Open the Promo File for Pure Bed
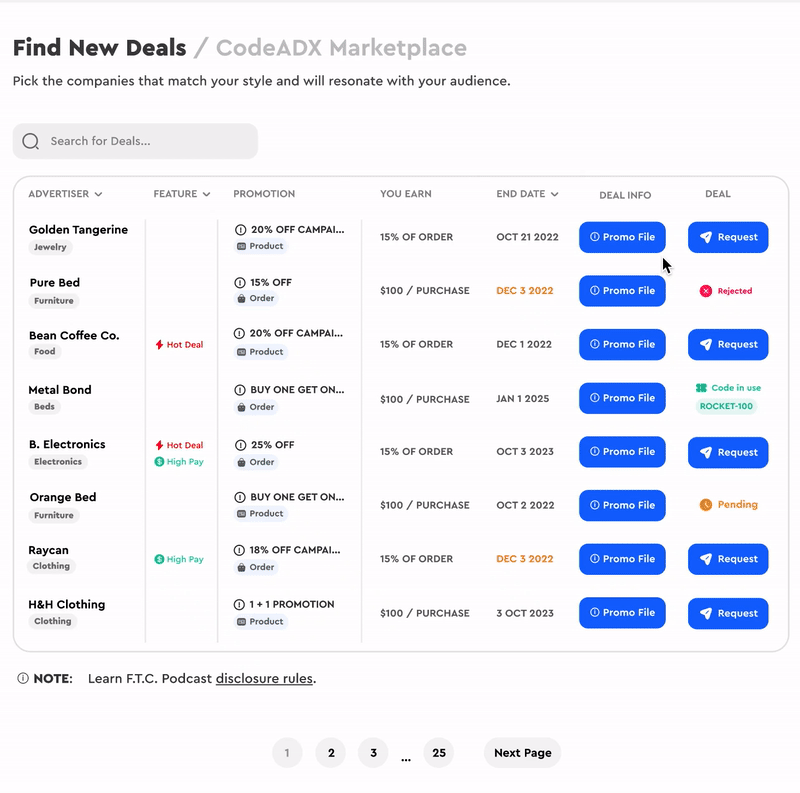The width and height of the screenshot is (800, 793). click(x=622, y=291)
